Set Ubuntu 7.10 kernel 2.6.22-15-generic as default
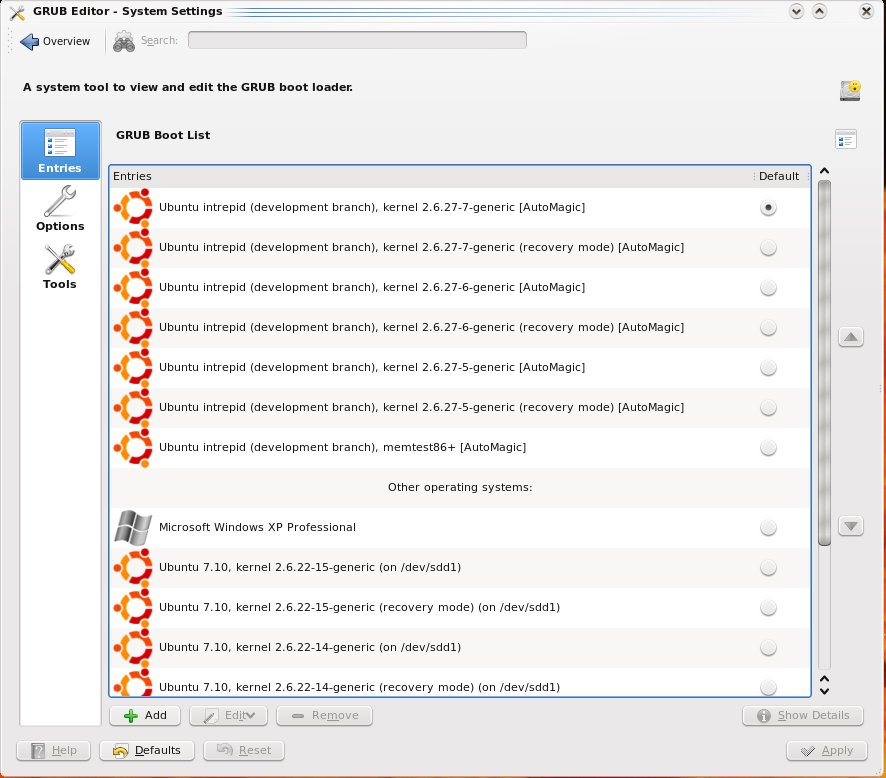886x778 pixels. 768,567
